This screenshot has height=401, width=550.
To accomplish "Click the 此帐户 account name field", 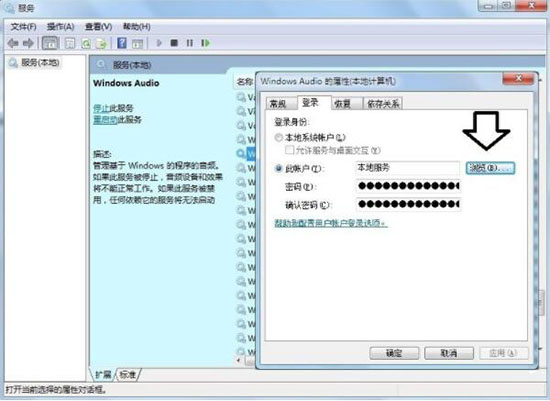I will click(x=408, y=168).
